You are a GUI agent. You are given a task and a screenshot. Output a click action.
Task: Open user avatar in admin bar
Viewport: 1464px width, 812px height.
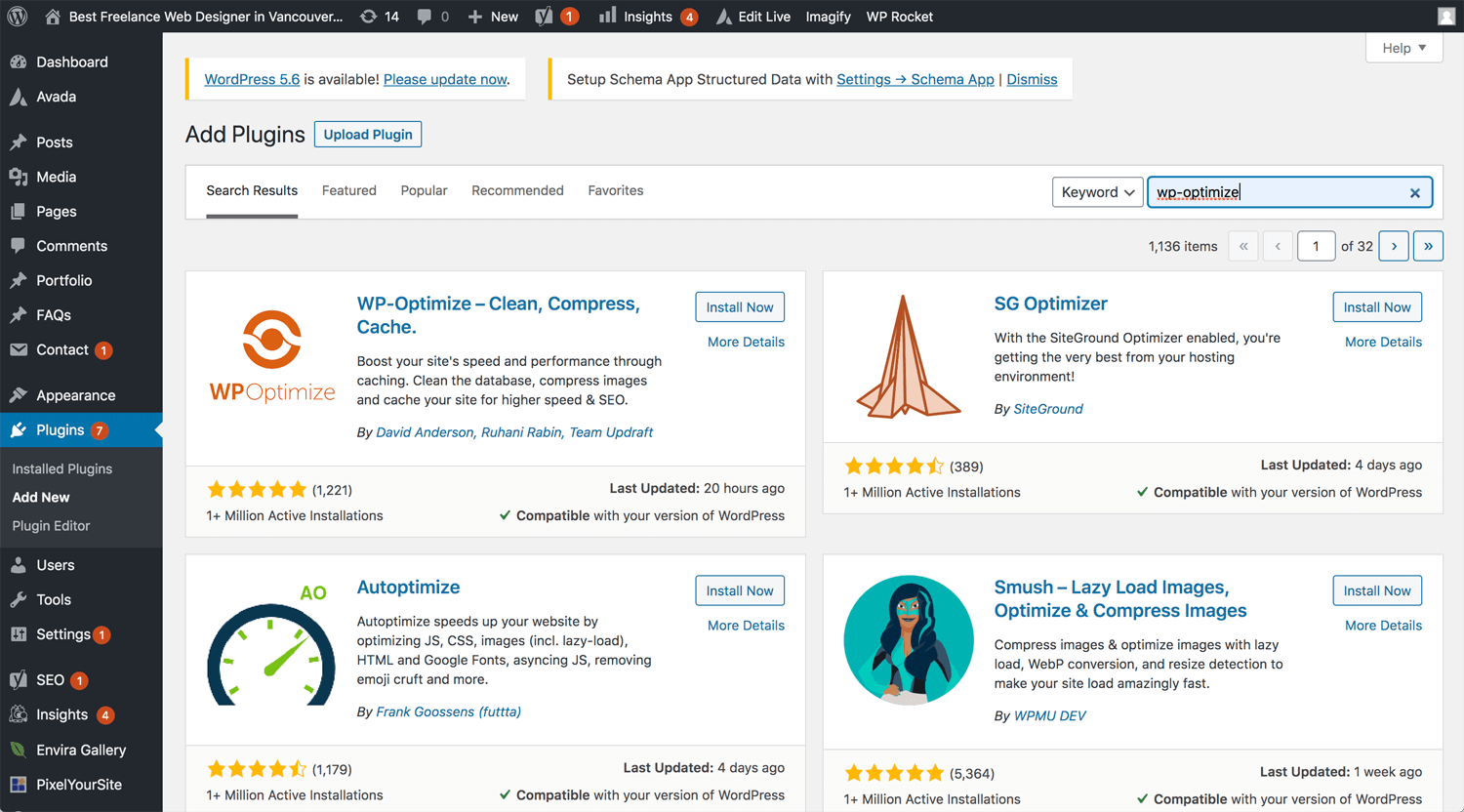point(1446,17)
